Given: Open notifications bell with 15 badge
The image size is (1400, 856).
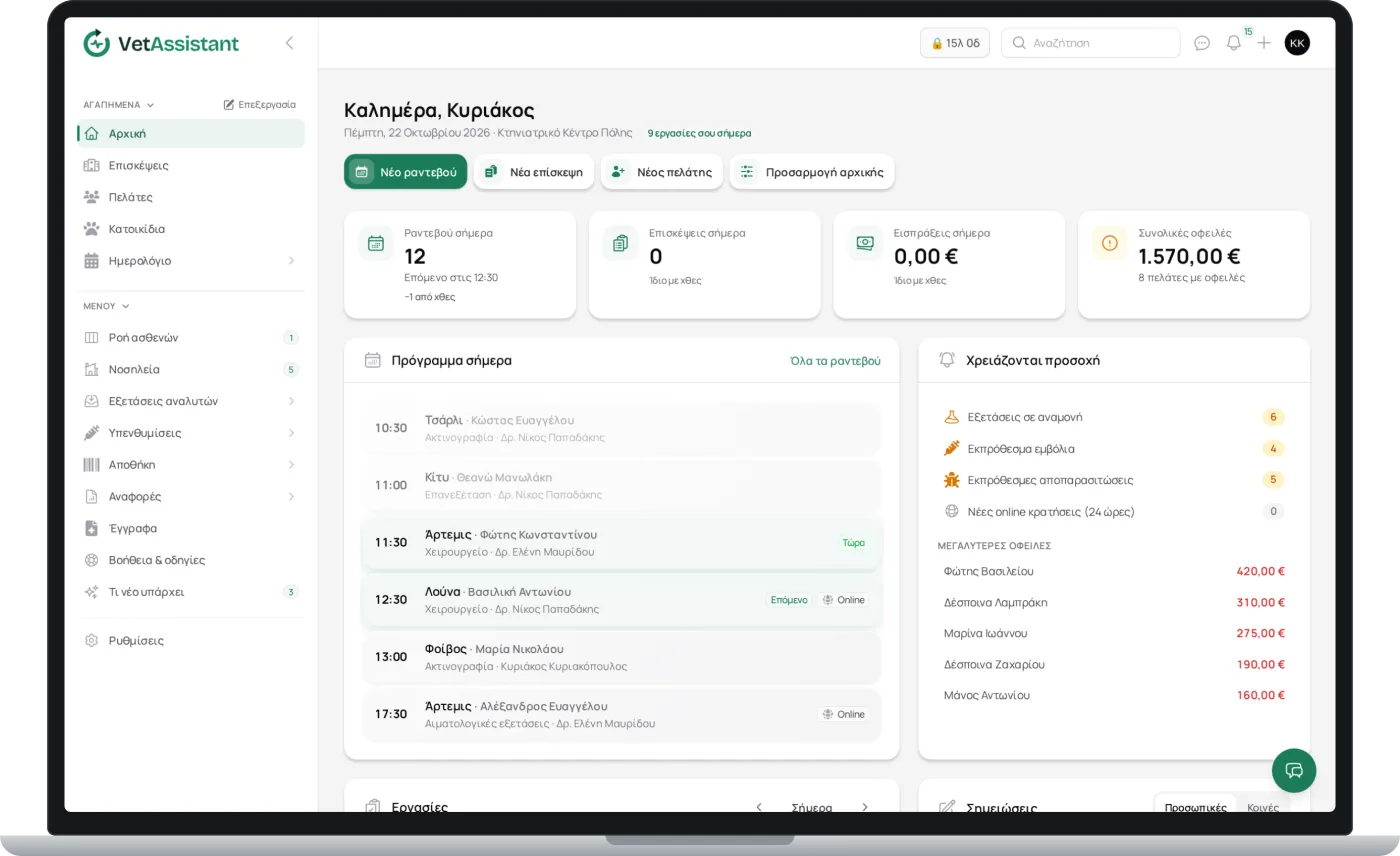Looking at the screenshot, I should [1234, 43].
